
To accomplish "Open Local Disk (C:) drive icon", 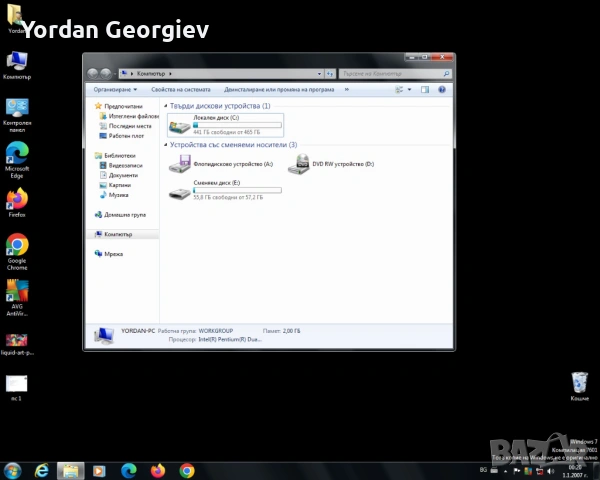I will (180, 124).
